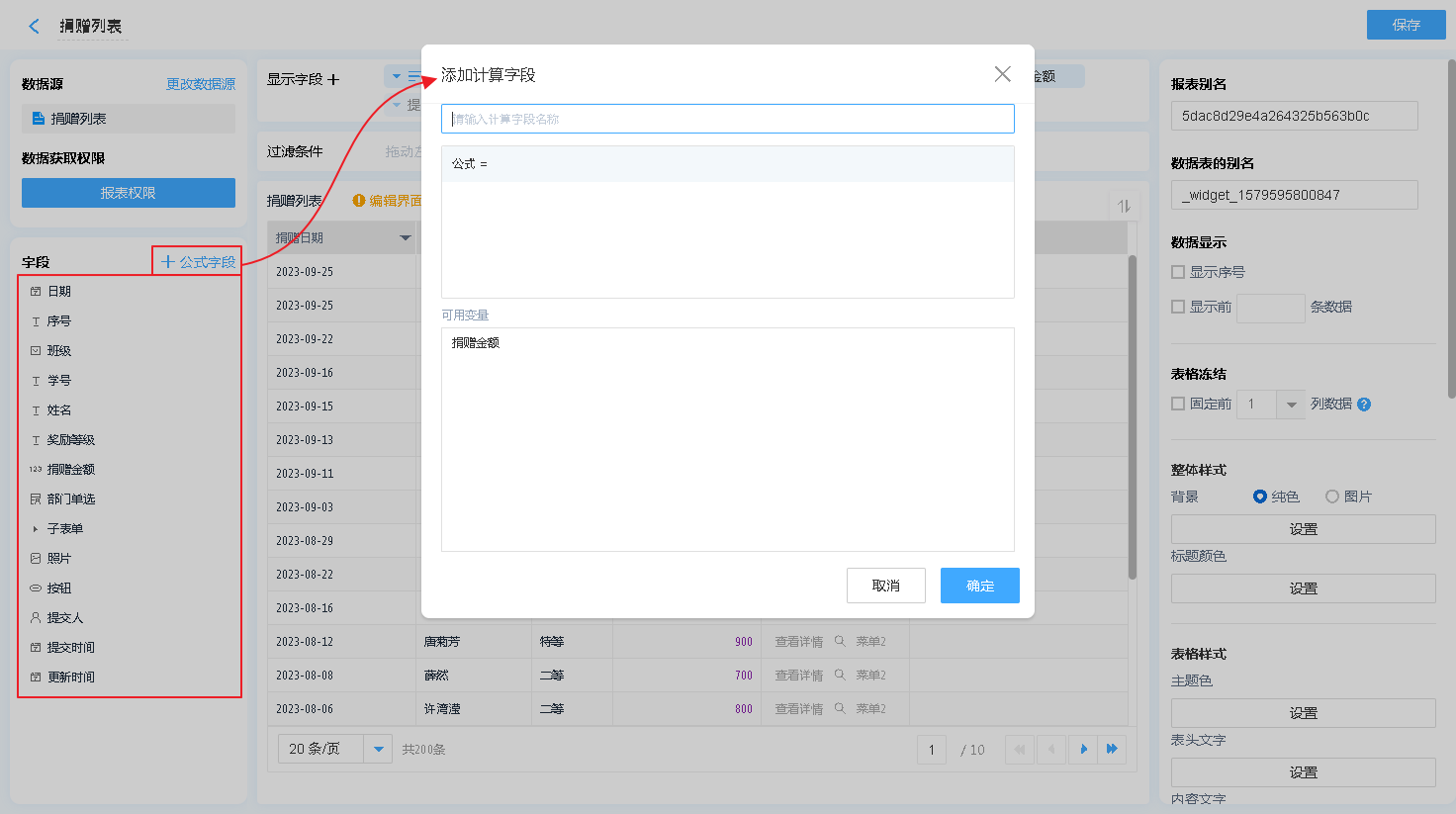Jump to last page arrow
Image resolution: width=1456 pixels, height=814 pixels.
(1112, 750)
